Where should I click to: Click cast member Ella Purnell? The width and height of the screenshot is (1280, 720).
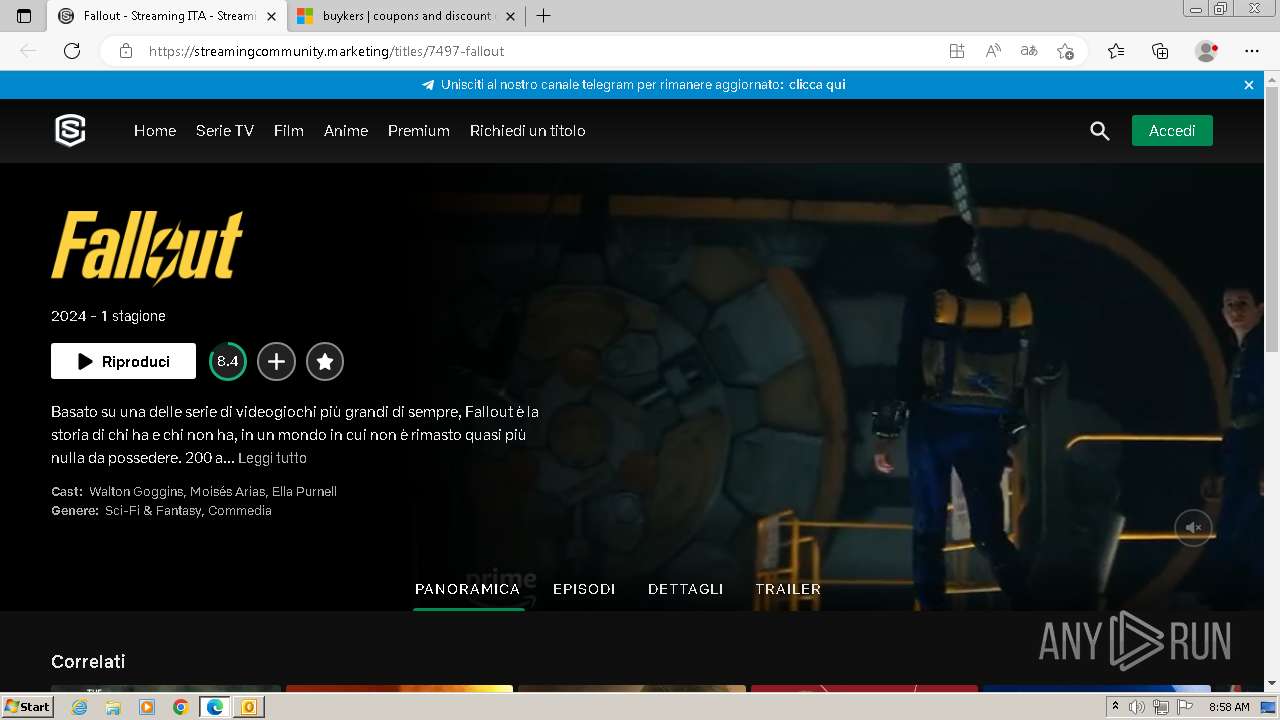click(x=304, y=492)
